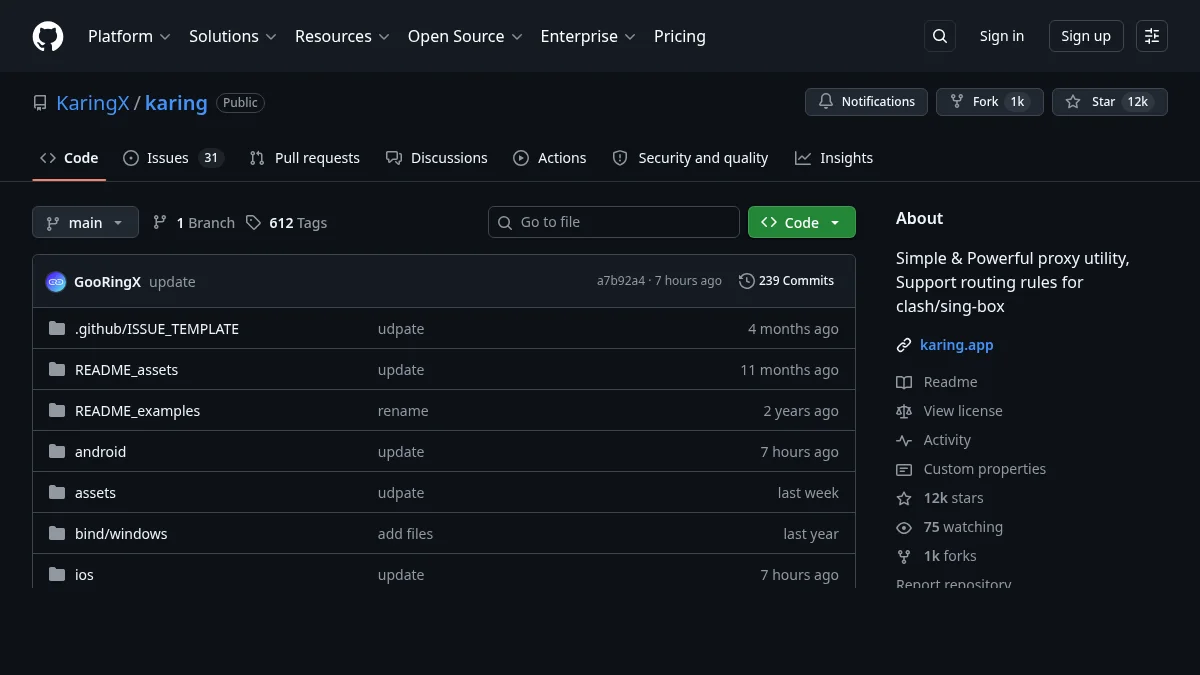Open the KaringX owner link
1200x675 pixels.
click(x=93, y=103)
